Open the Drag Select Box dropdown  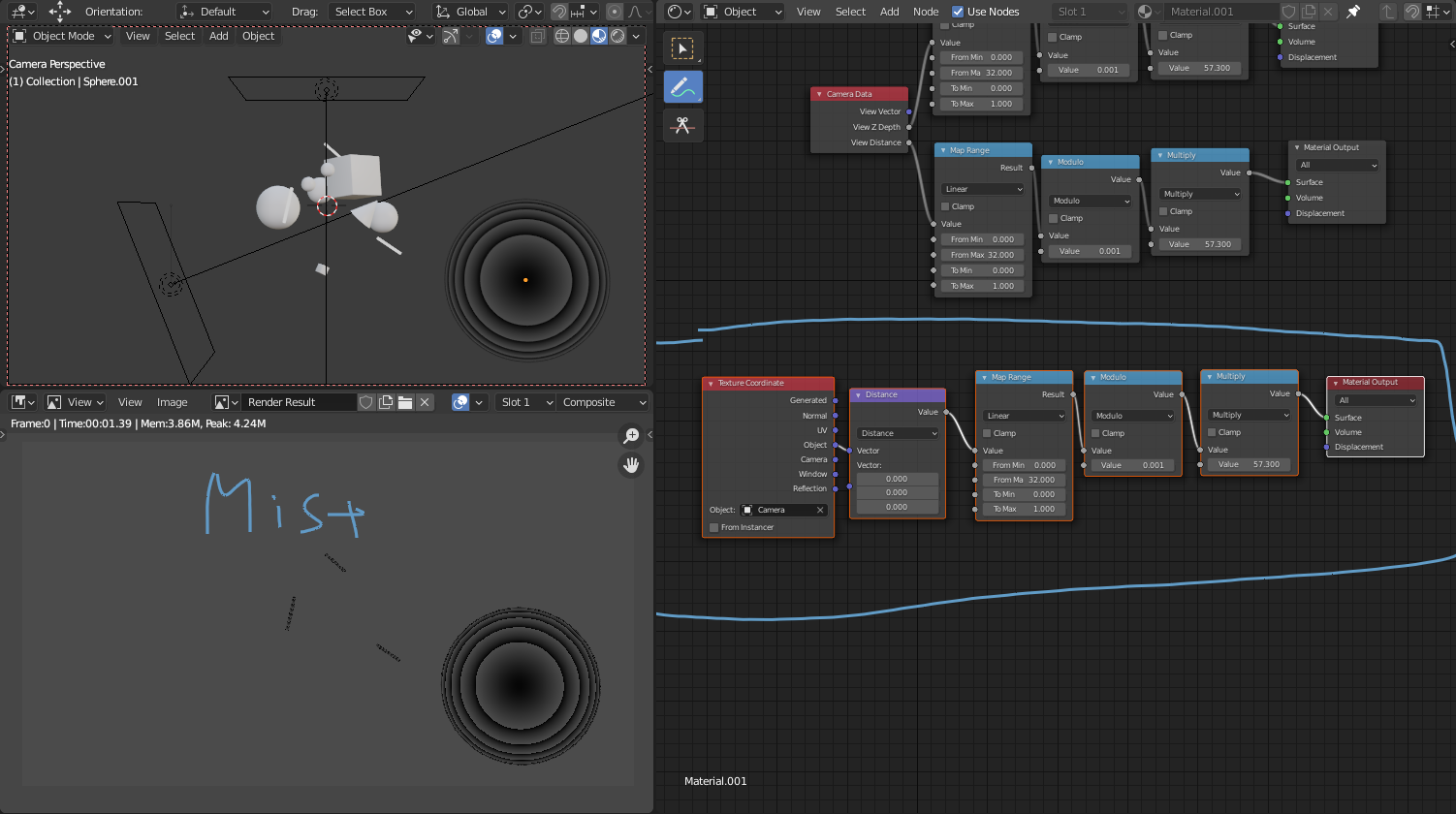coord(372,12)
